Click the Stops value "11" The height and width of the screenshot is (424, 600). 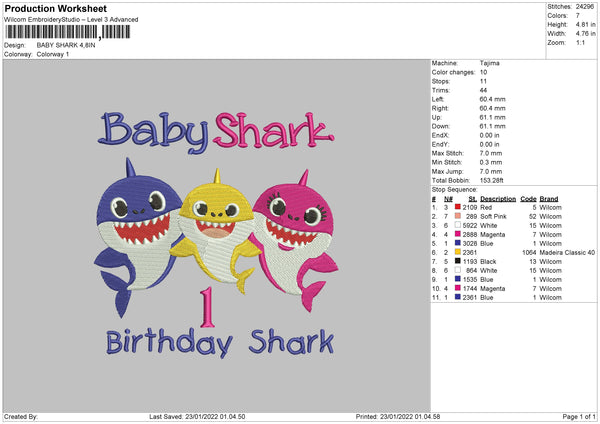click(x=483, y=81)
